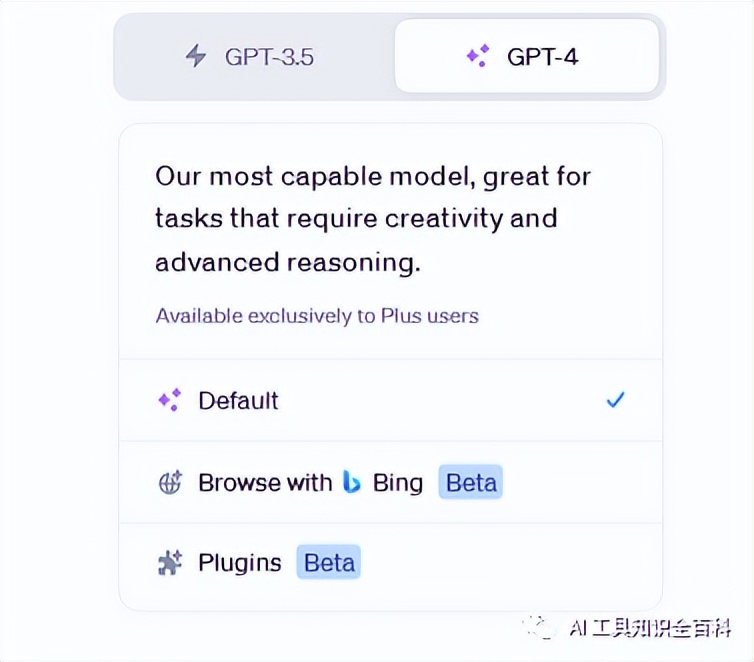
Task: Click Available exclusively to Plus users text
Action: [317, 316]
